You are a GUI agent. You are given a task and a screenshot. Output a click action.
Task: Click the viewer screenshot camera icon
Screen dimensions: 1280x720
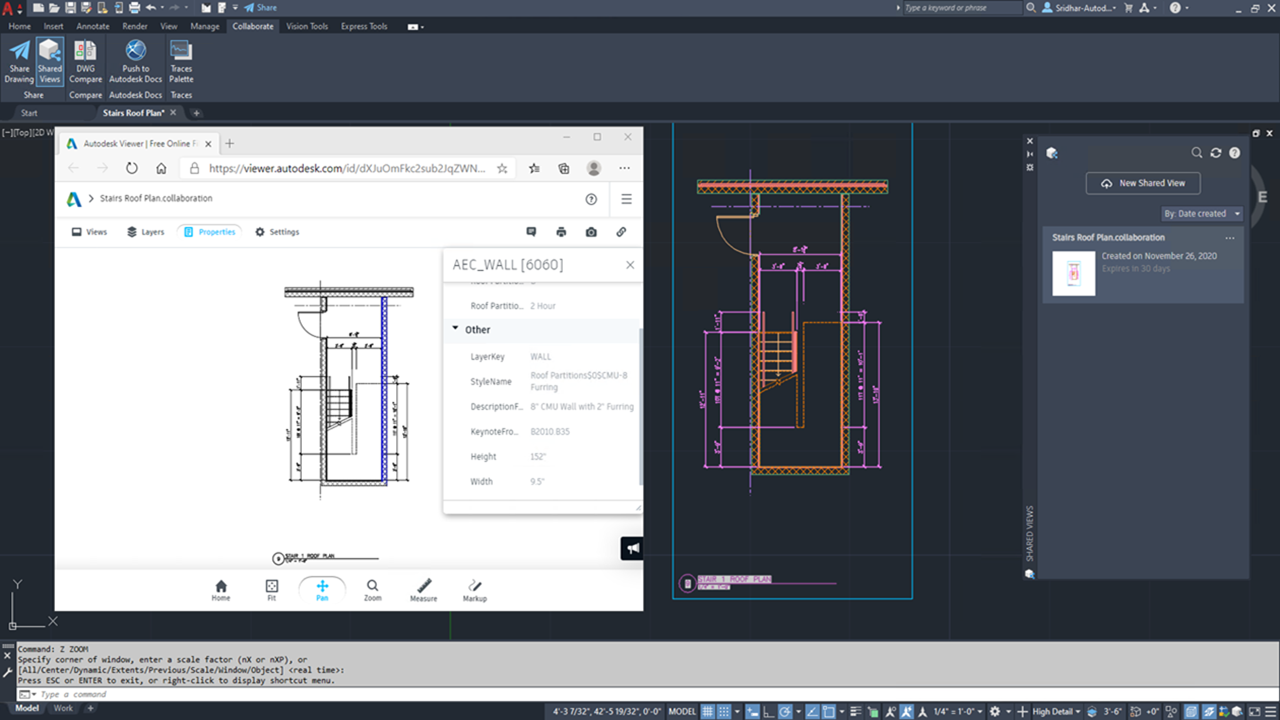(x=591, y=232)
